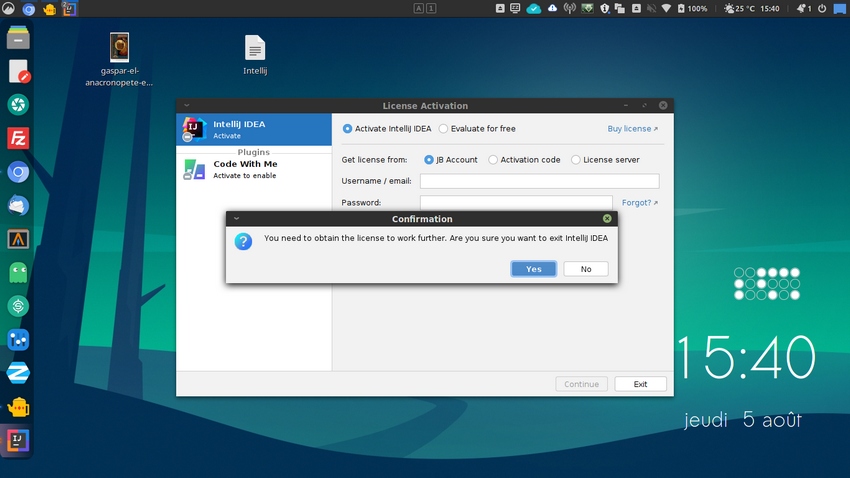Screen dimensions: 850x478
Task: Click Yes in the Confirmation dialog
Action: click(533, 269)
